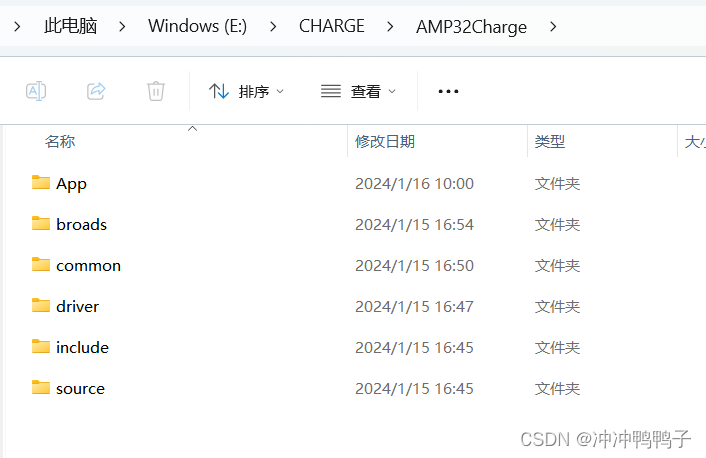Click AMP32Charge breadcrumb segment
The width and height of the screenshot is (706, 458).
point(471,27)
